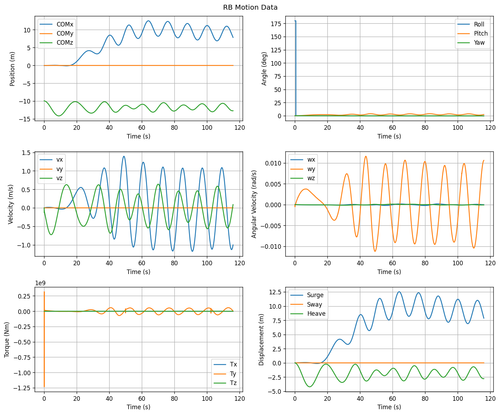500x415 pixels.
Task: Choose the wz legend entry
Action: pyautogui.click(x=302, y=178)
